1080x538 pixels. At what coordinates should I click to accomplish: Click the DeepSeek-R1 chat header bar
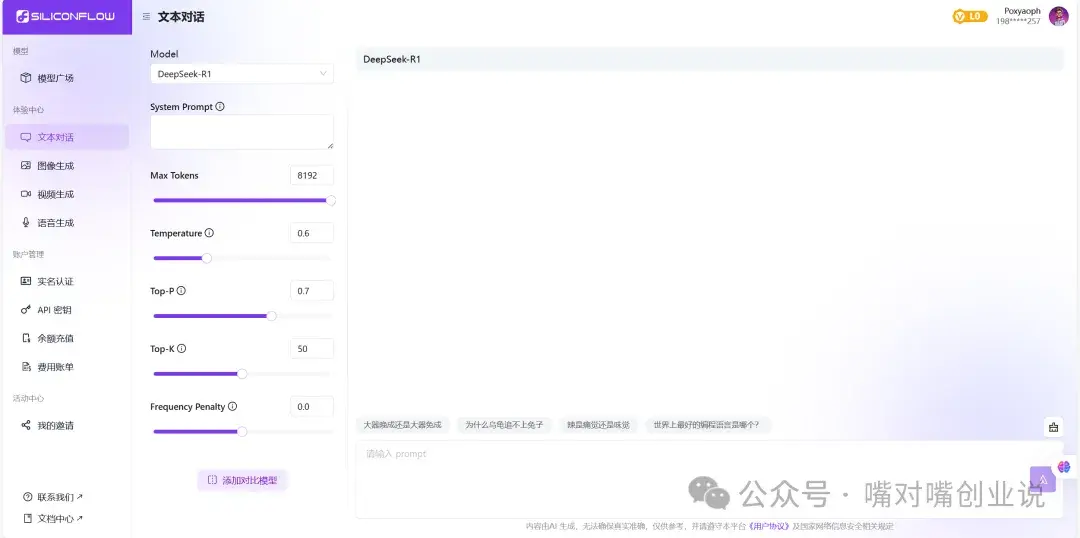(x=709, y=59)
